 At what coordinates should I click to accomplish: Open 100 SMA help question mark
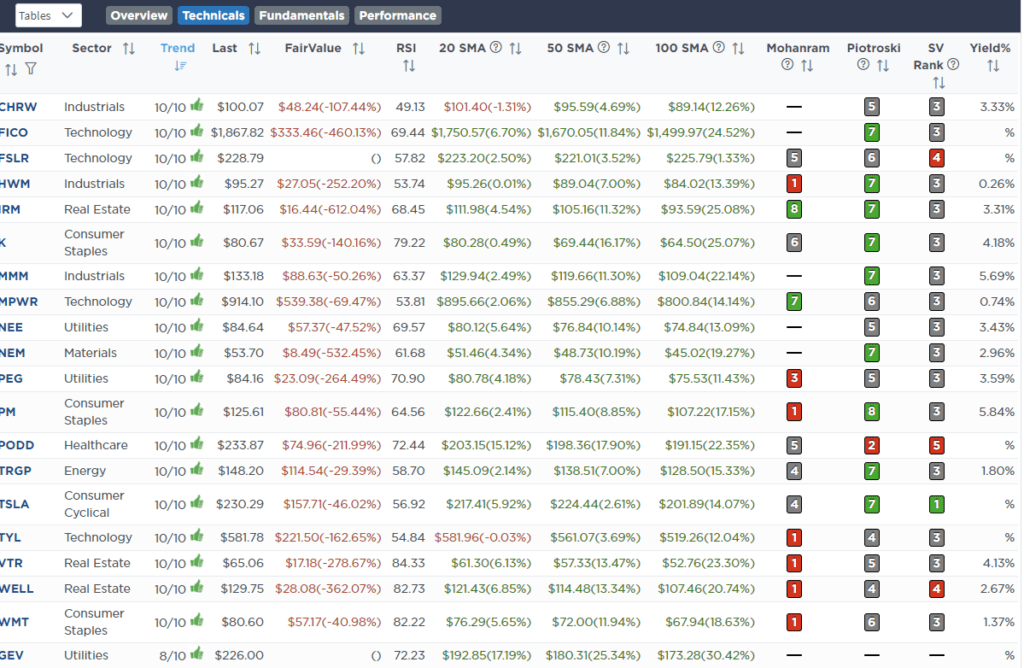719,47
